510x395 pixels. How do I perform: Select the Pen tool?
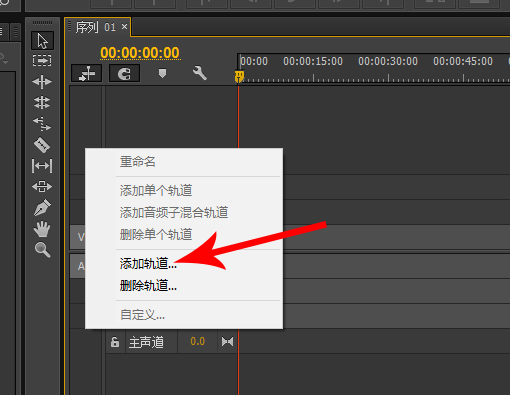click(42, 207)
